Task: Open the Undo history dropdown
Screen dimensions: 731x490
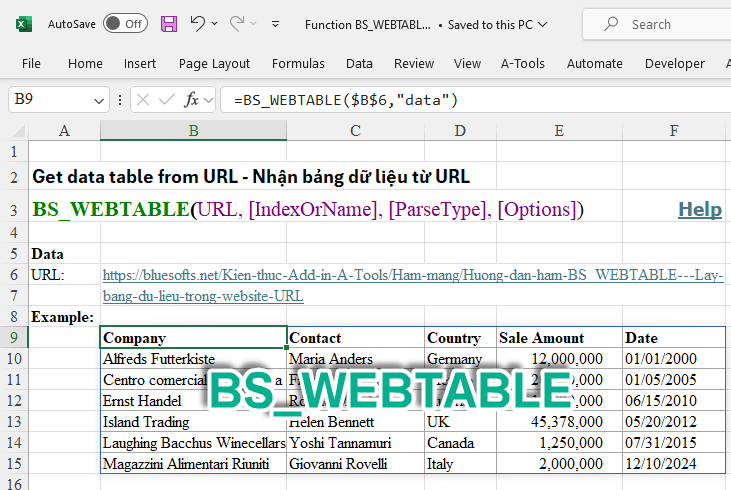Action: [214, 24]
